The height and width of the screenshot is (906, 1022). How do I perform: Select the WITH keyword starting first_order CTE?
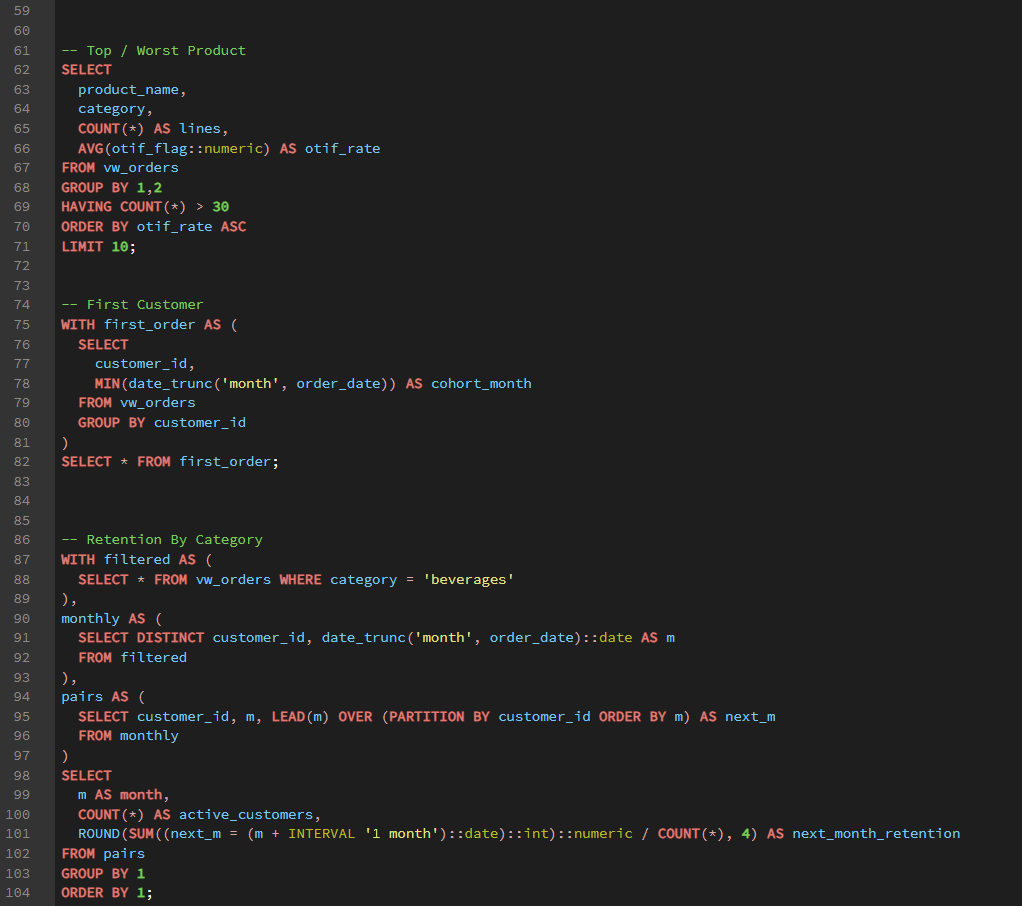pyautogui.click(x=77, y=324)
